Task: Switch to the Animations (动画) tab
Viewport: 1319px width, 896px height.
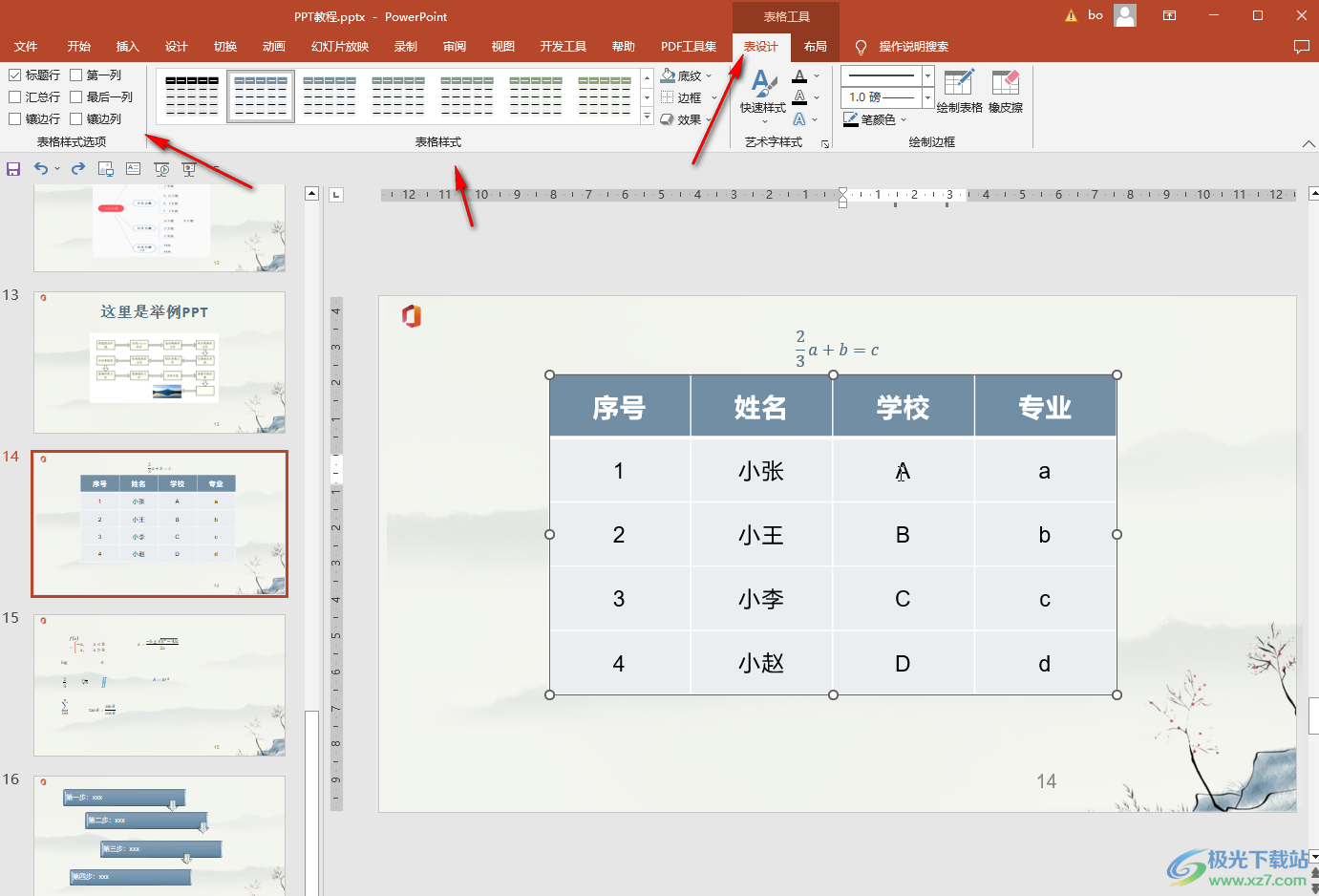Action: coord(274,47)
